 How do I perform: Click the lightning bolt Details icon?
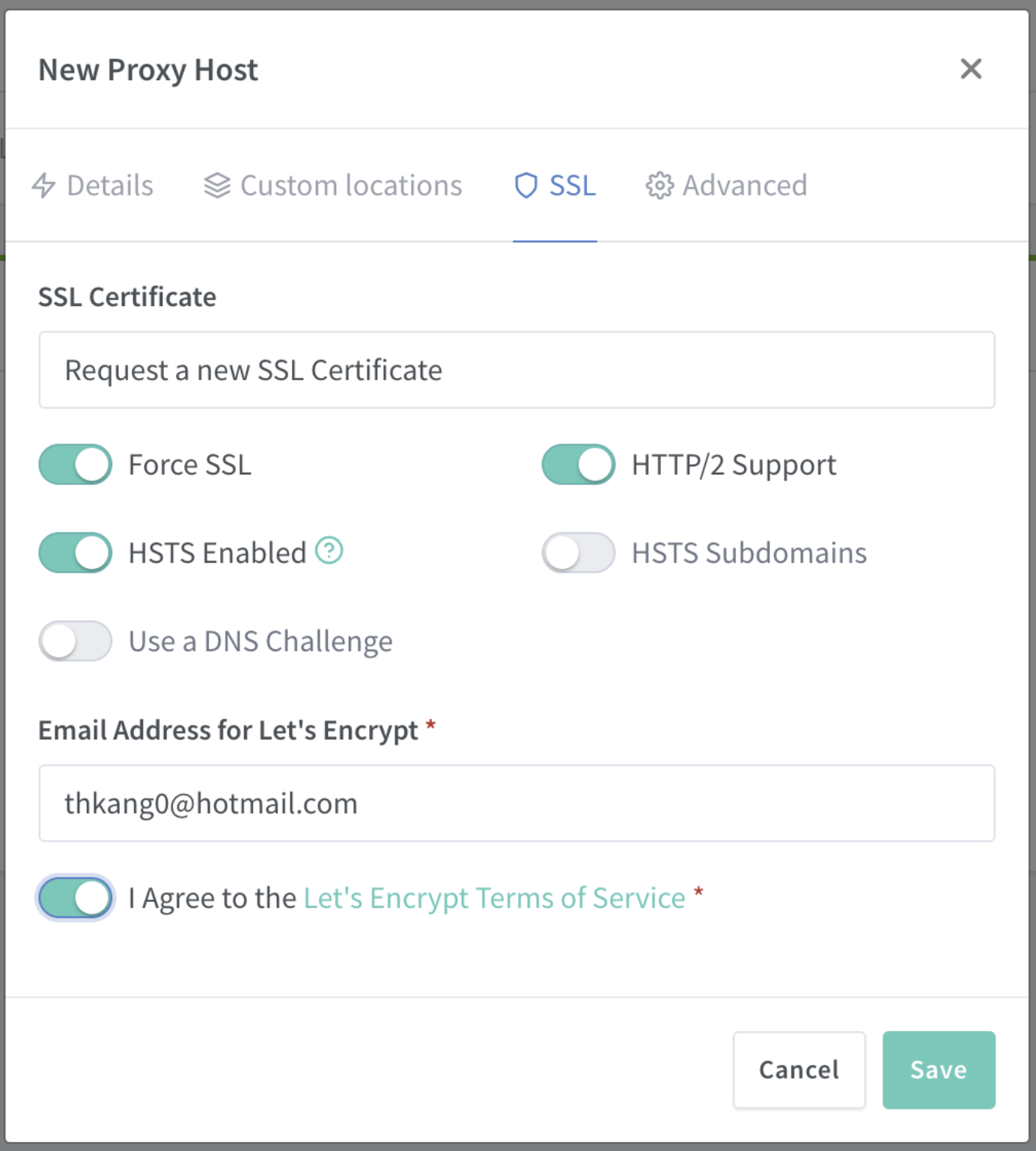pos(43,185)
